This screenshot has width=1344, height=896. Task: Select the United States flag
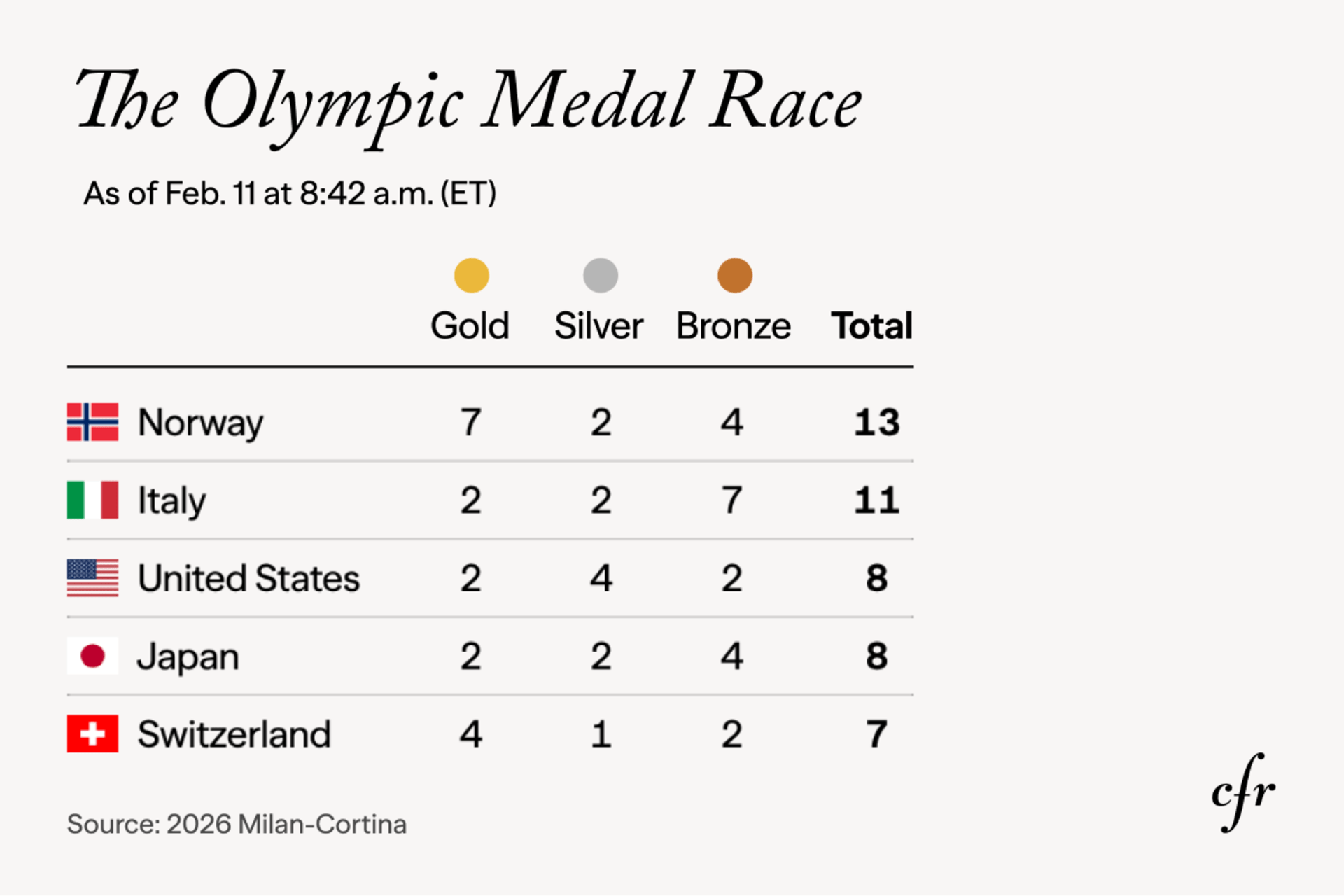pyautogui.click(x=92, y=578)
